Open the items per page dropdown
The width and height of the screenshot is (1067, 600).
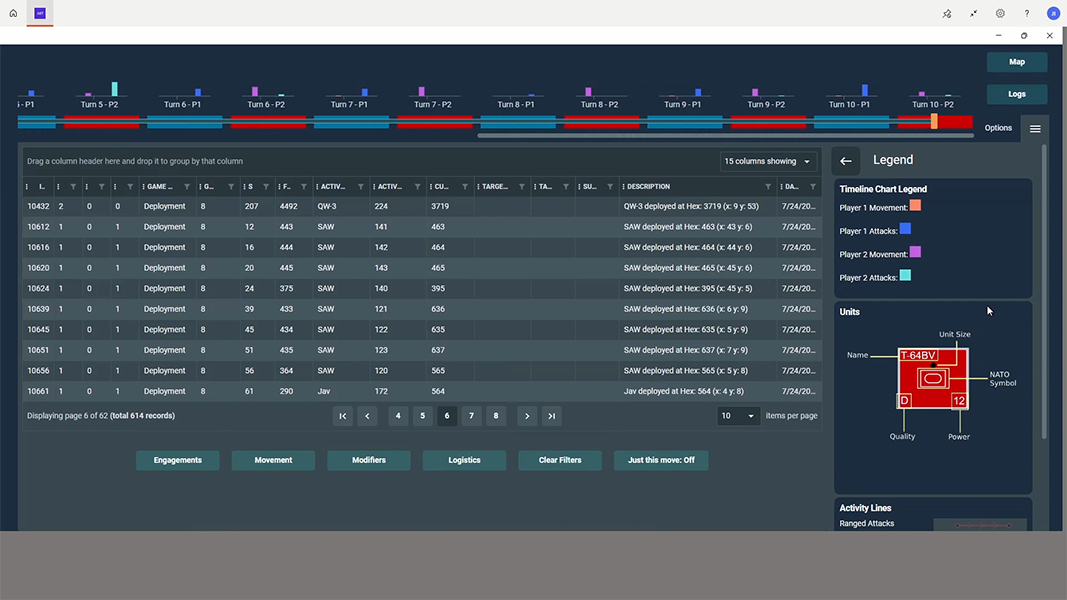738,416
